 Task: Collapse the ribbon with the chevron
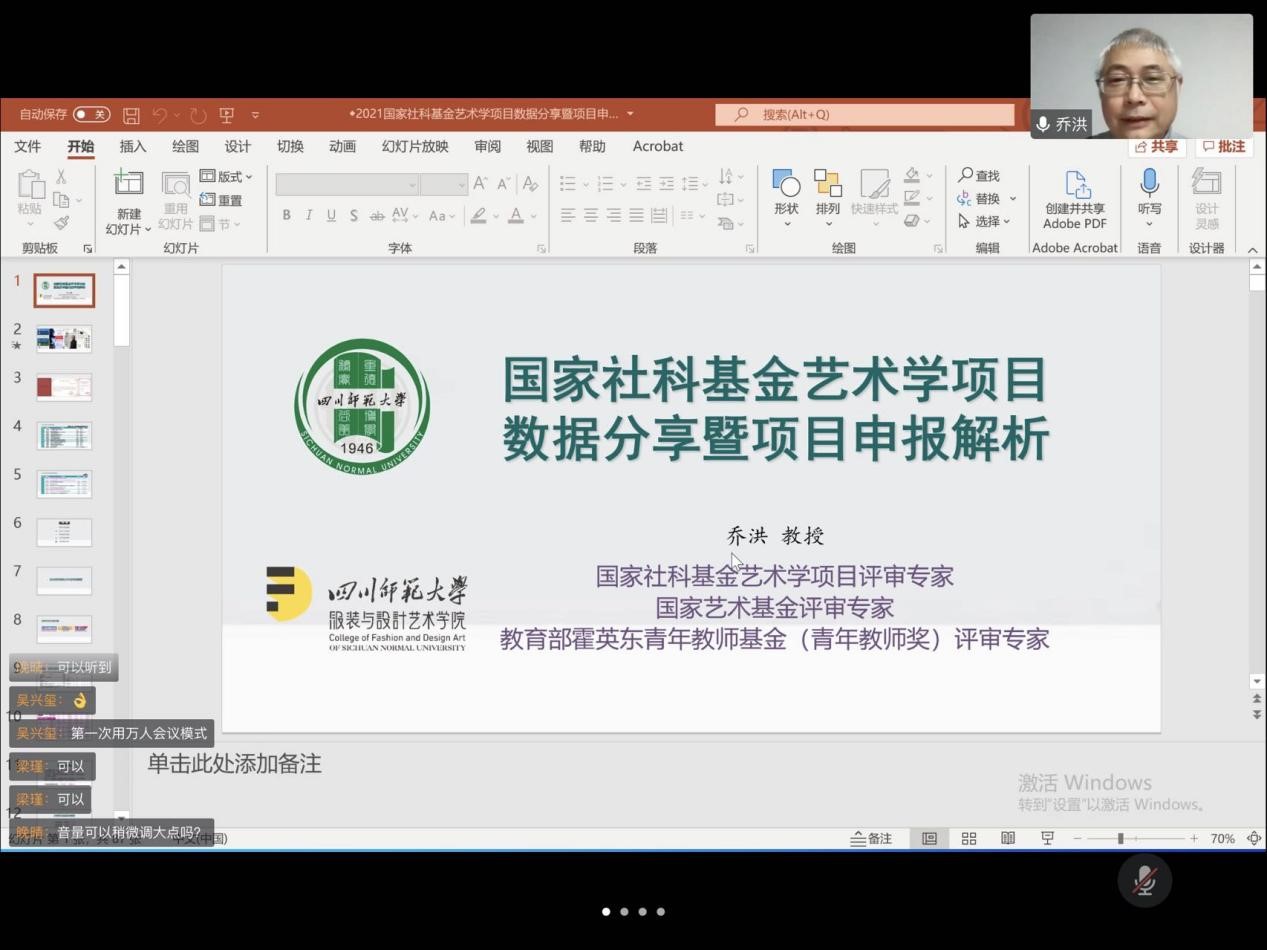1252,250
